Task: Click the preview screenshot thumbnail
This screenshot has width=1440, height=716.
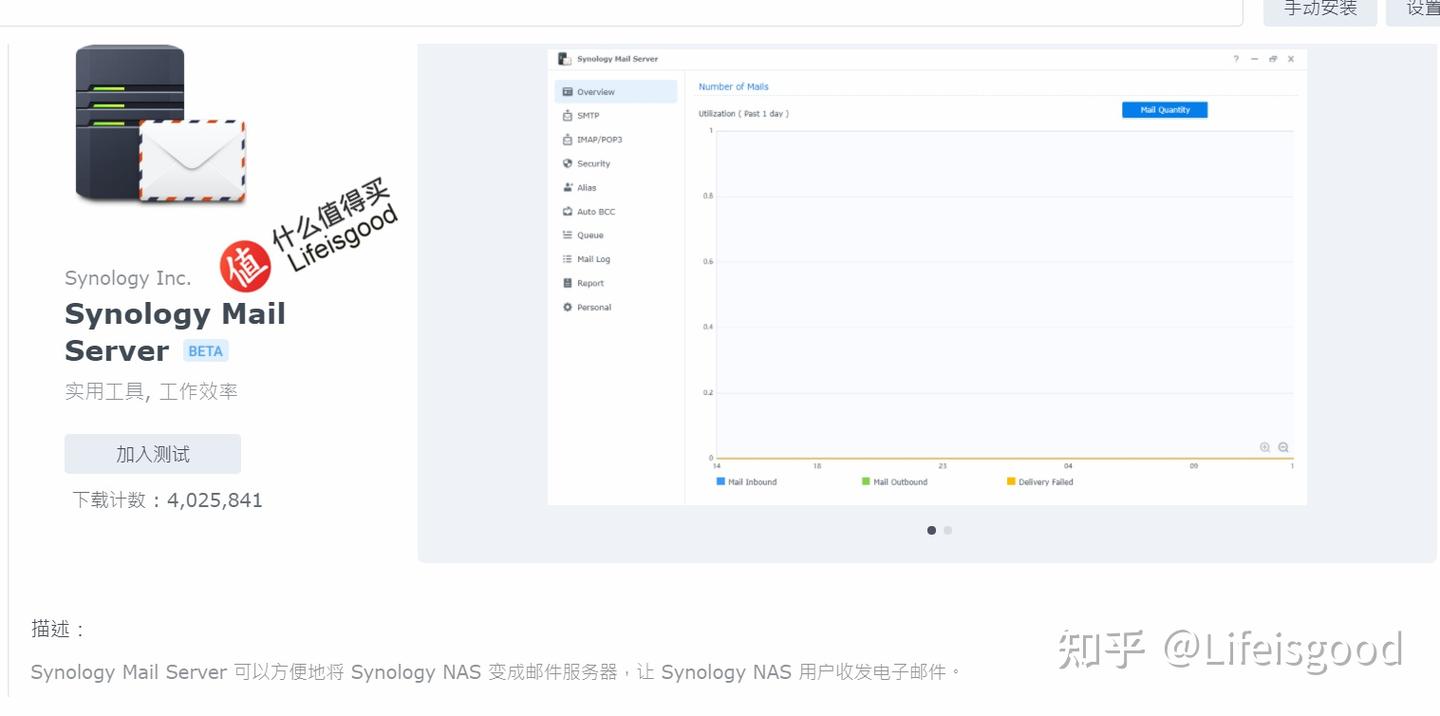Action: click(x=927, y=277)
